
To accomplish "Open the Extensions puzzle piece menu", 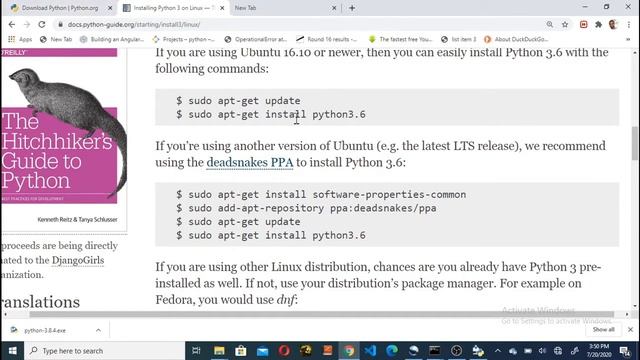I will [x=598, y=24].
